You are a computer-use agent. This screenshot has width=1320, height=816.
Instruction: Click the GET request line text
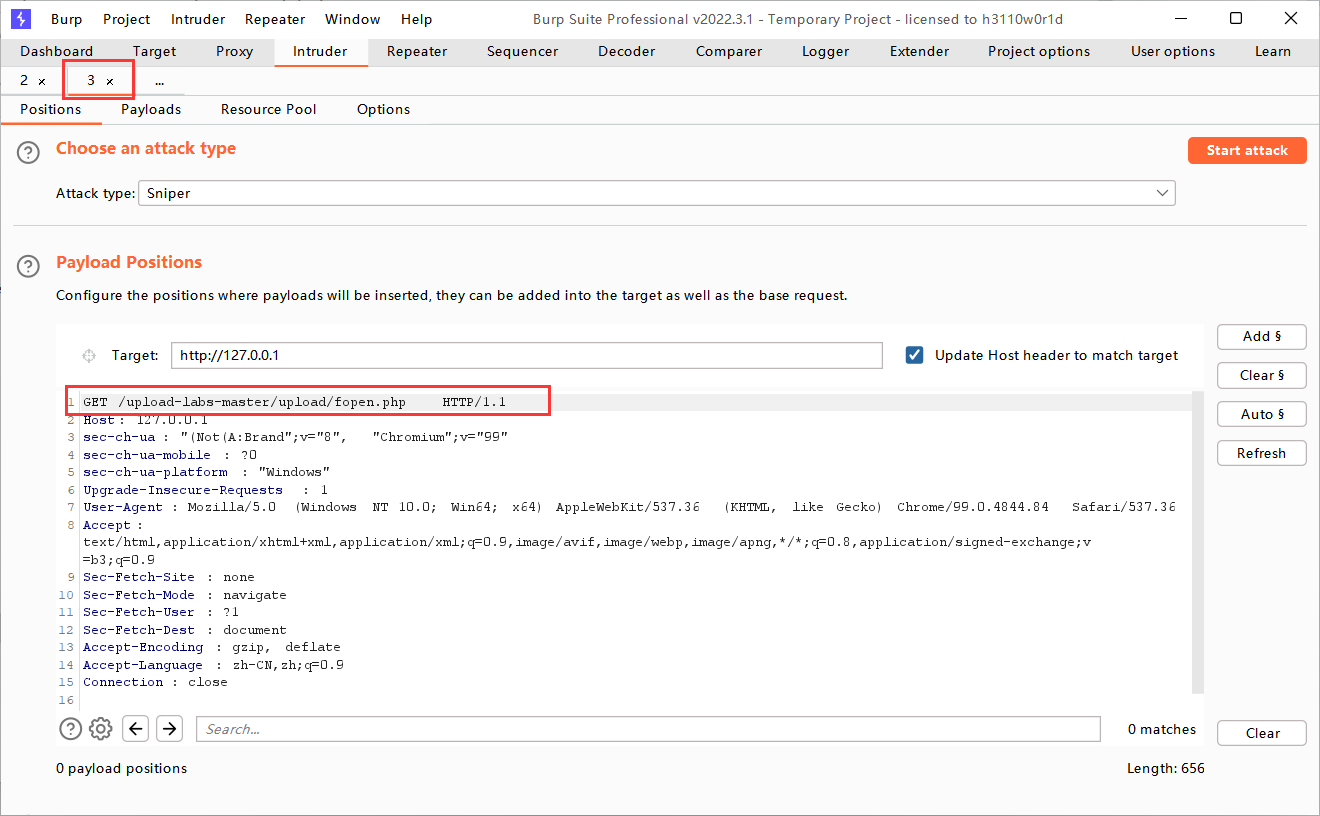point(295,402)
